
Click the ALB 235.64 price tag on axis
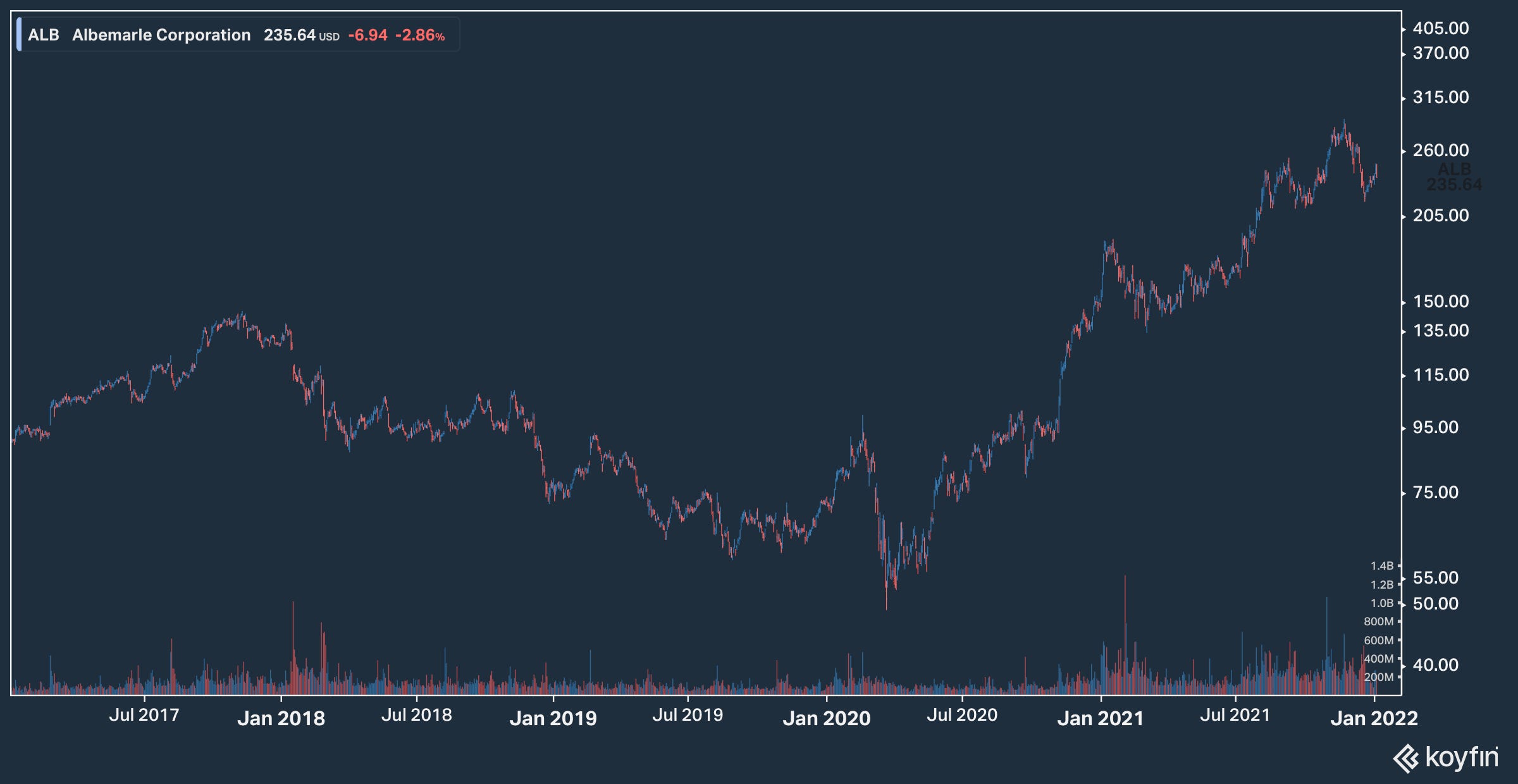tap(1454, 177)
